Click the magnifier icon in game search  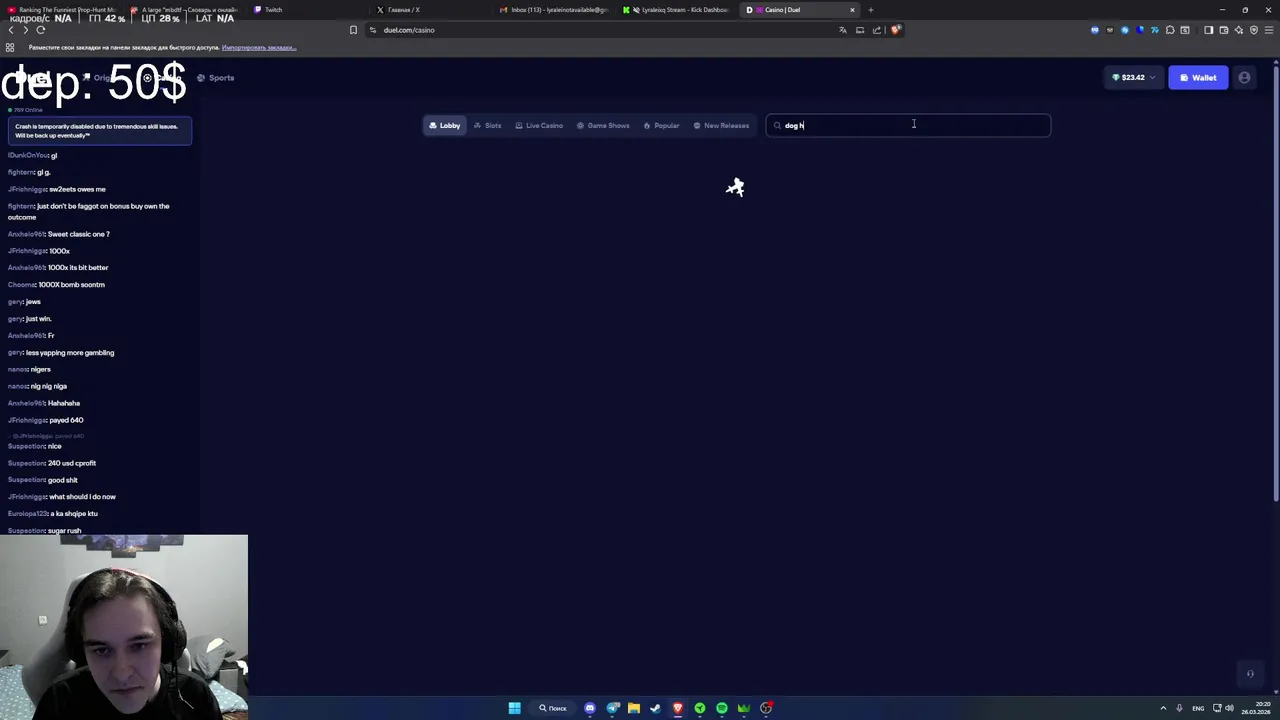coord(777,125)
